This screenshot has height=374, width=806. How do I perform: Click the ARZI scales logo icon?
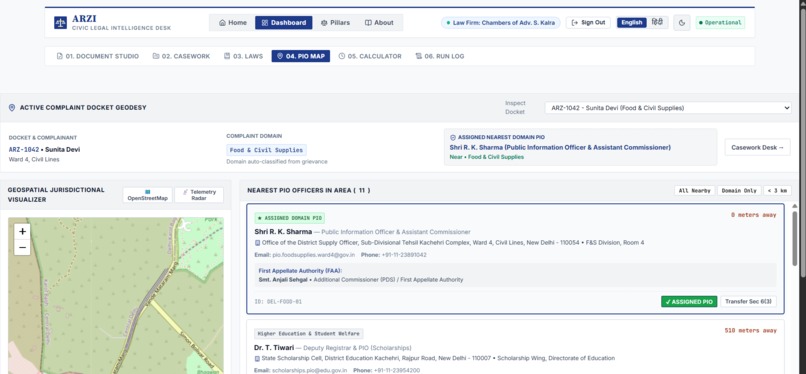[x=60, y=23]
